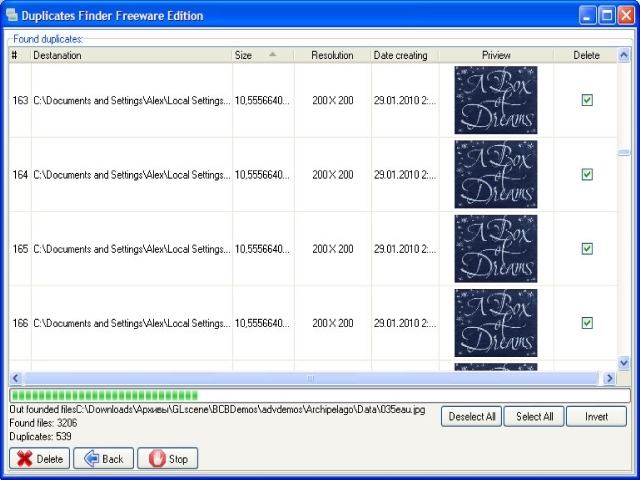Open preview thumbnail of row 163

pyautogui.click(x=495, y=100)
